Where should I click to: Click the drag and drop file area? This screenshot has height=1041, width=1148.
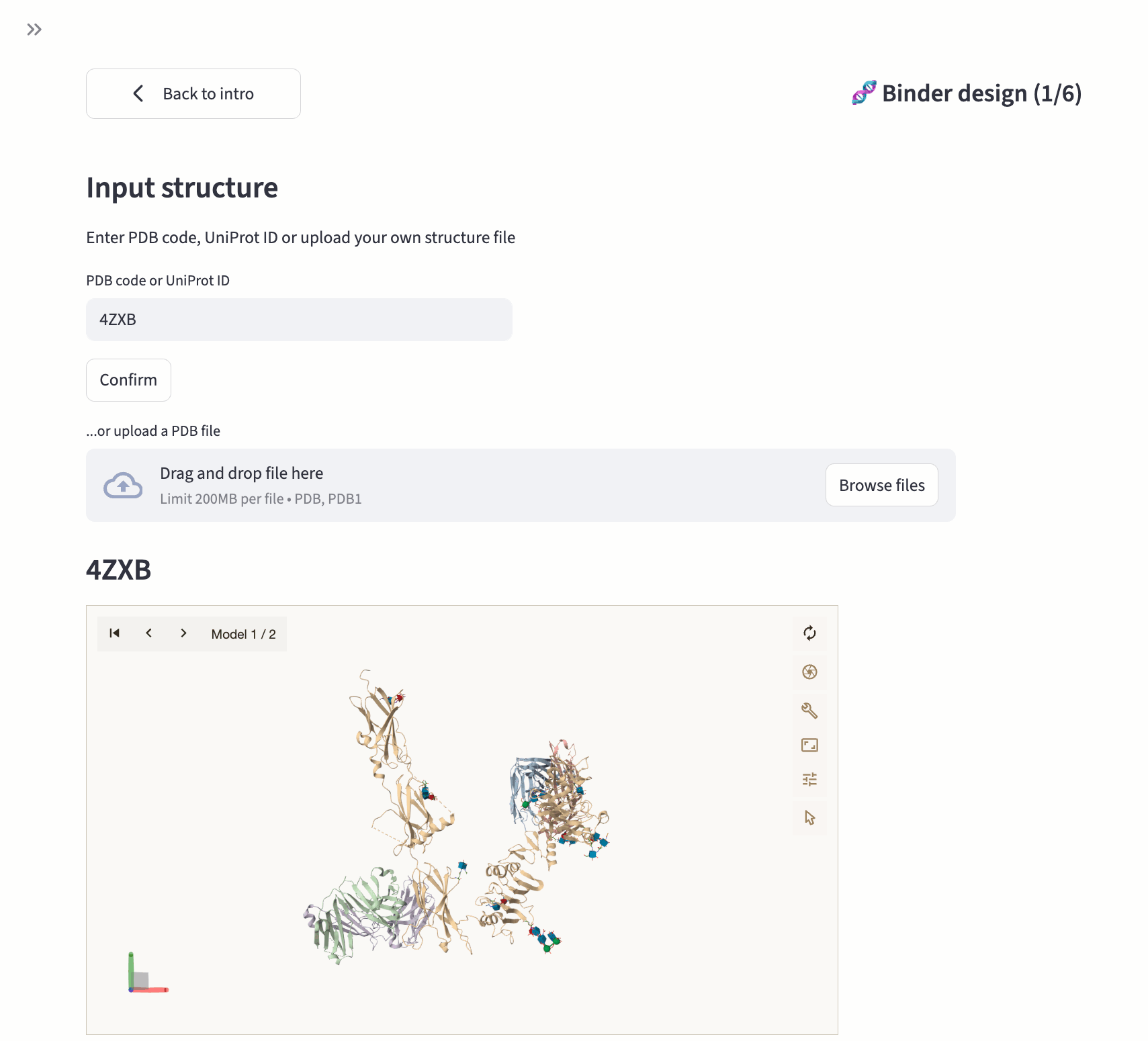click(x=470, y=485)
